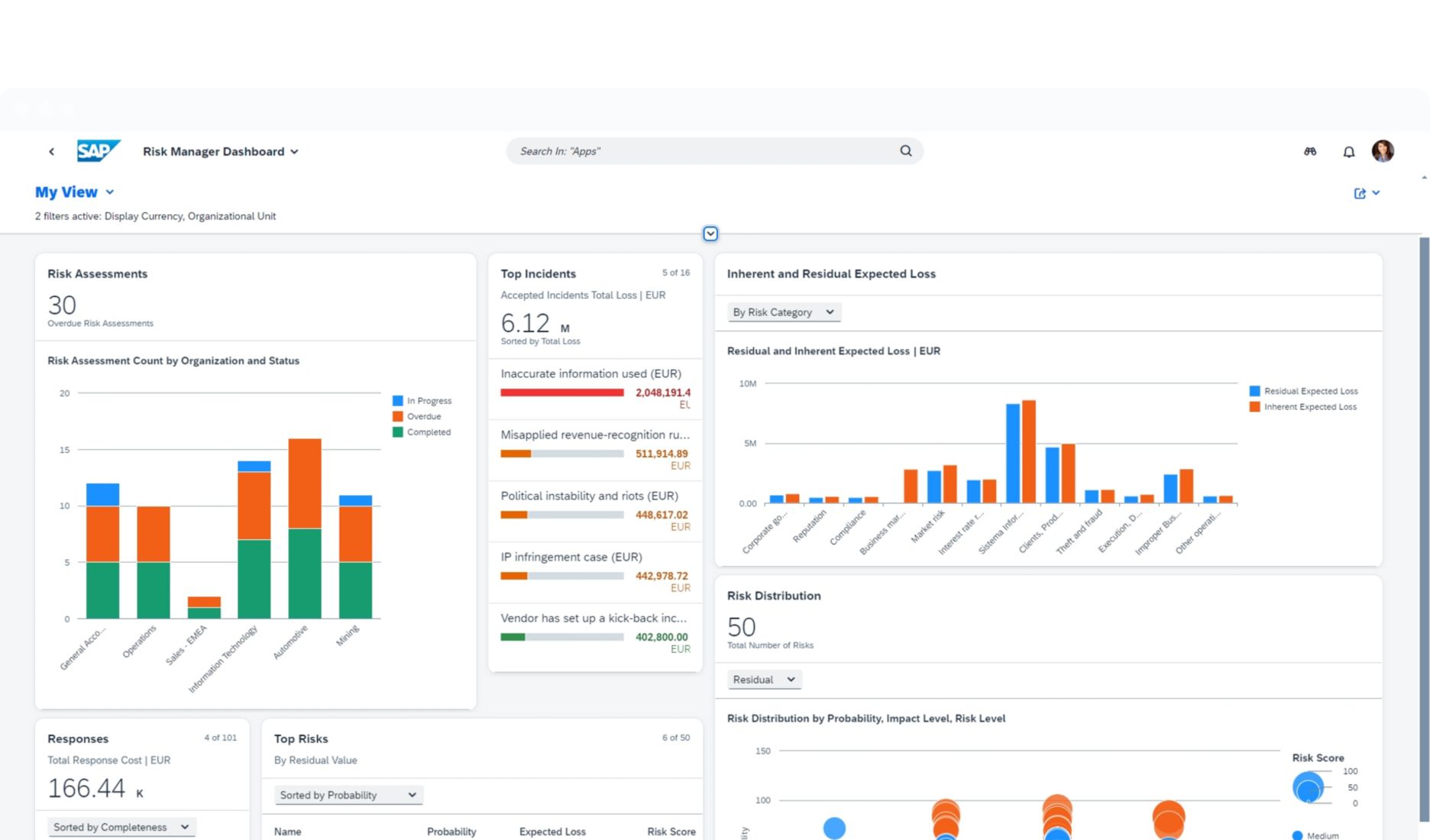Open the My View variant menu
This screenshot has width=1430, height=840.
(74, 192)
